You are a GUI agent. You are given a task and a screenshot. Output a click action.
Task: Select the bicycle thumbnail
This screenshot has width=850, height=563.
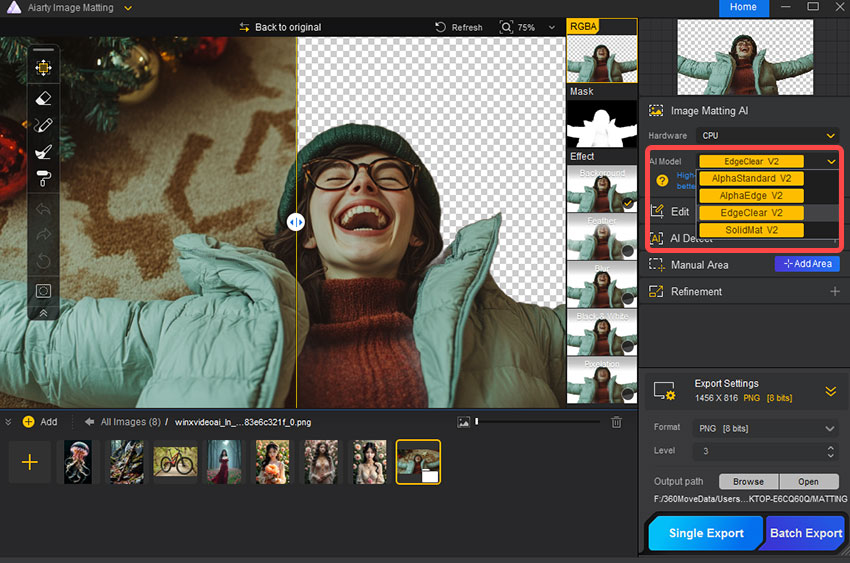coord(175,462)
